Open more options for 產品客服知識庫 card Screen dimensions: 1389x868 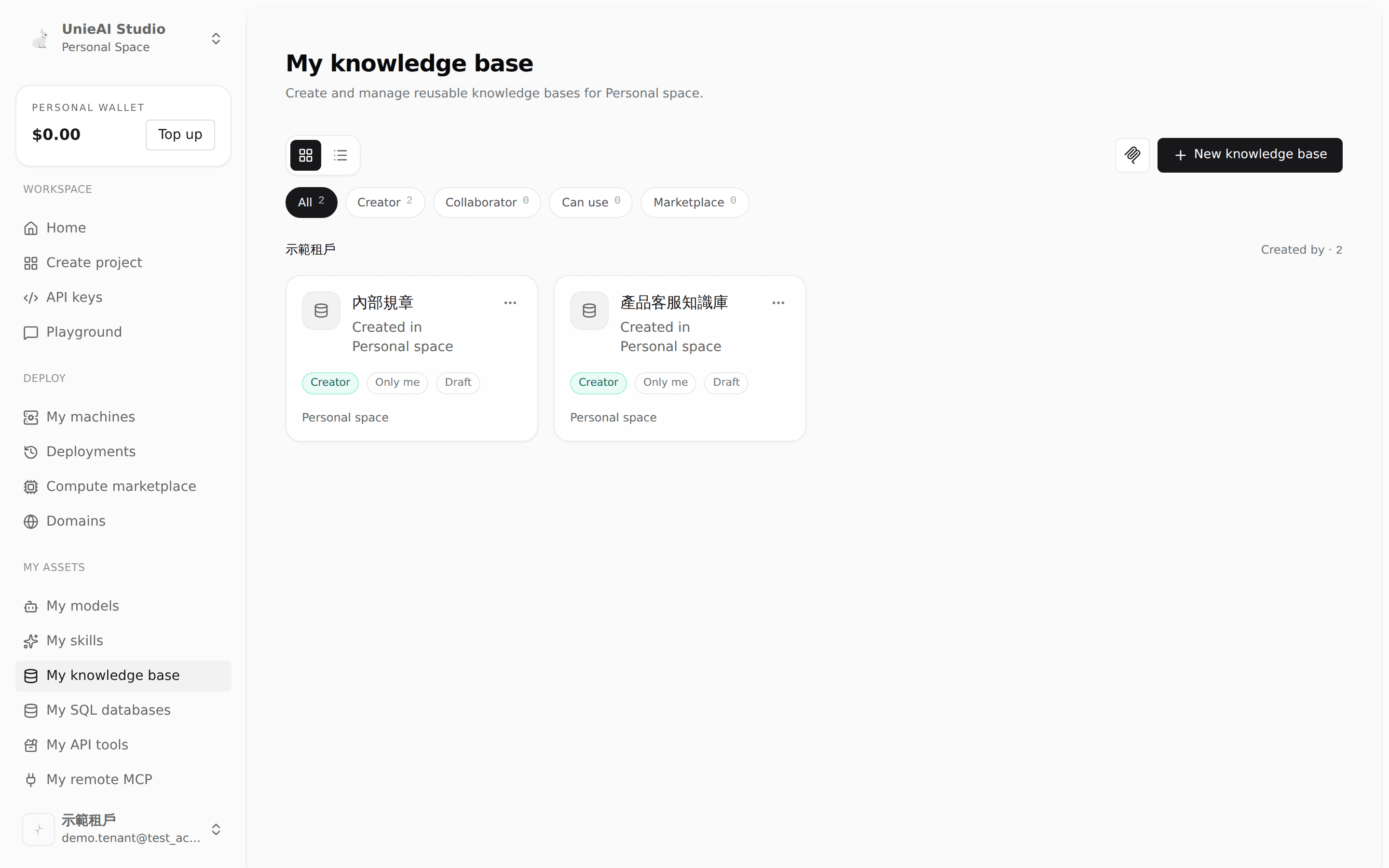coord(778,302)
